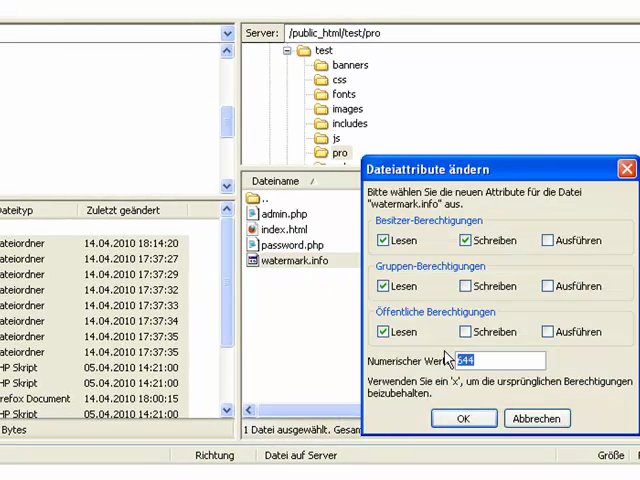The width and height of the screenshot is (640, 480).
Task: Enable public Ausführen permission checkbox
Action: tap(547, 332)
